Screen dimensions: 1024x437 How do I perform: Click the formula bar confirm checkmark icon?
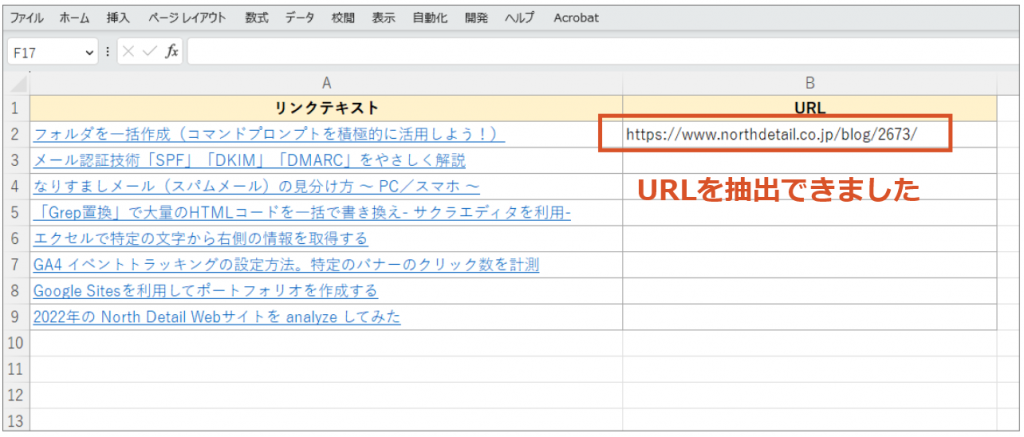[x=150, y=52]
